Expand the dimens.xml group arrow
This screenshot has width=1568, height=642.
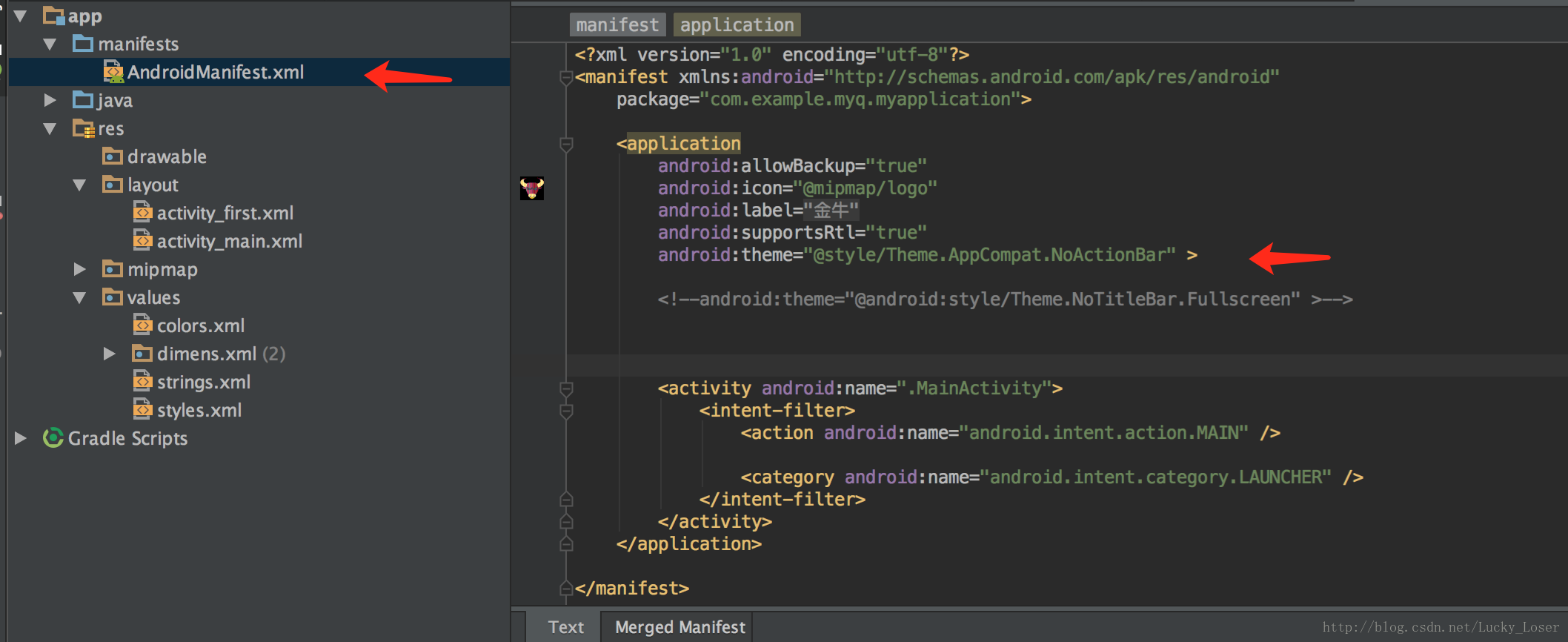109,354
